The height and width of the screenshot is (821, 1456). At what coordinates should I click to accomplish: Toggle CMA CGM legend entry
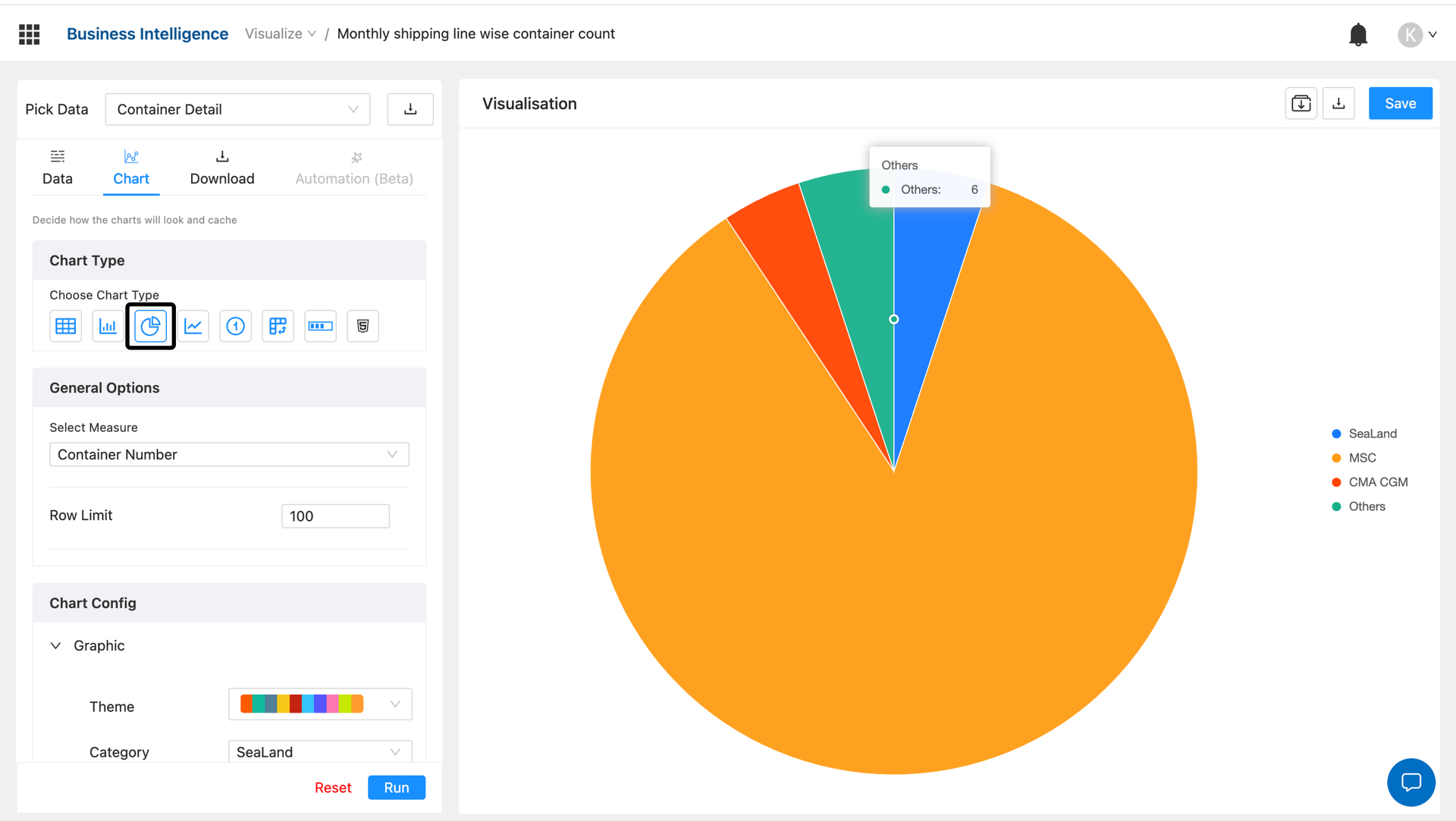click(x=1377, y=482)
